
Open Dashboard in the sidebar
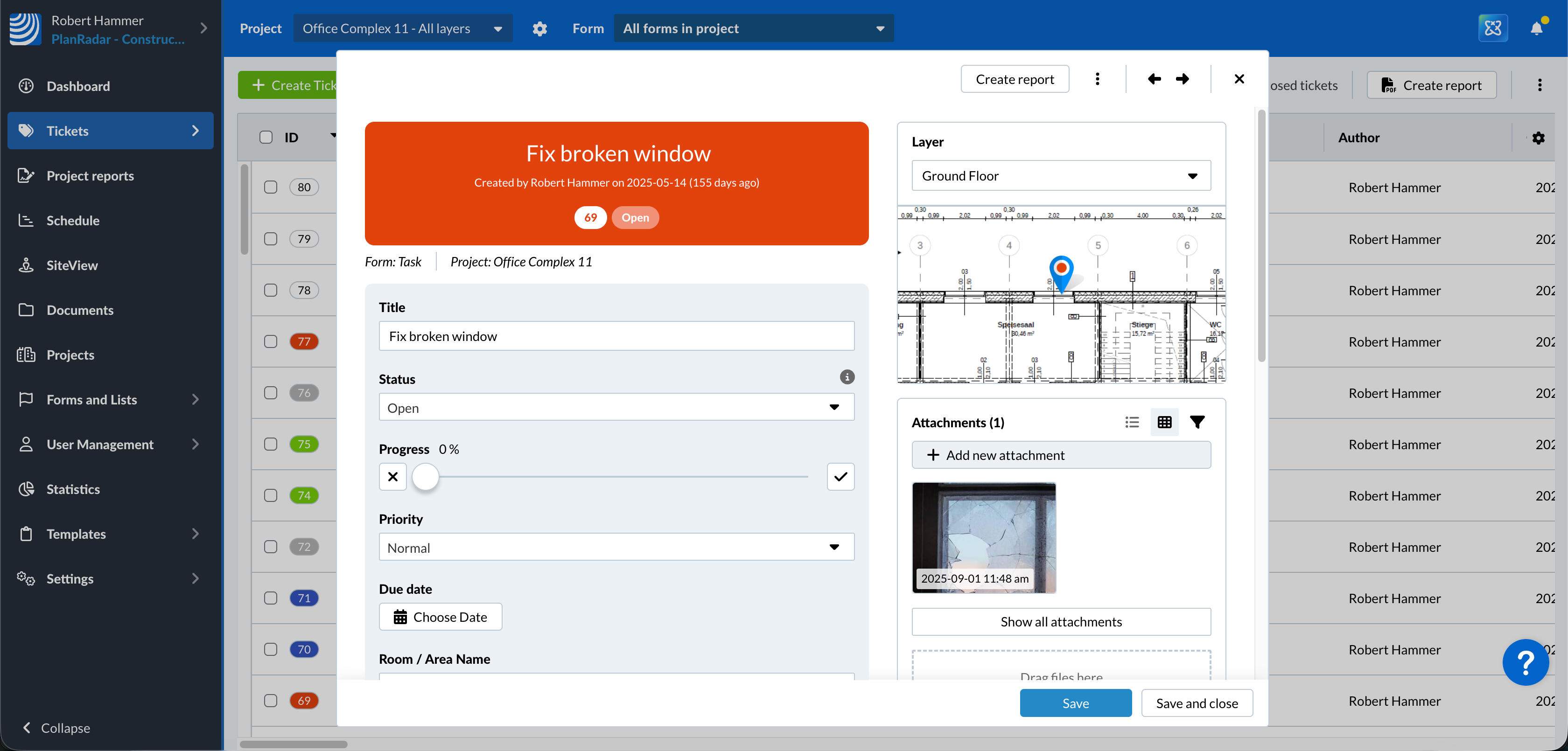point(78,86)
